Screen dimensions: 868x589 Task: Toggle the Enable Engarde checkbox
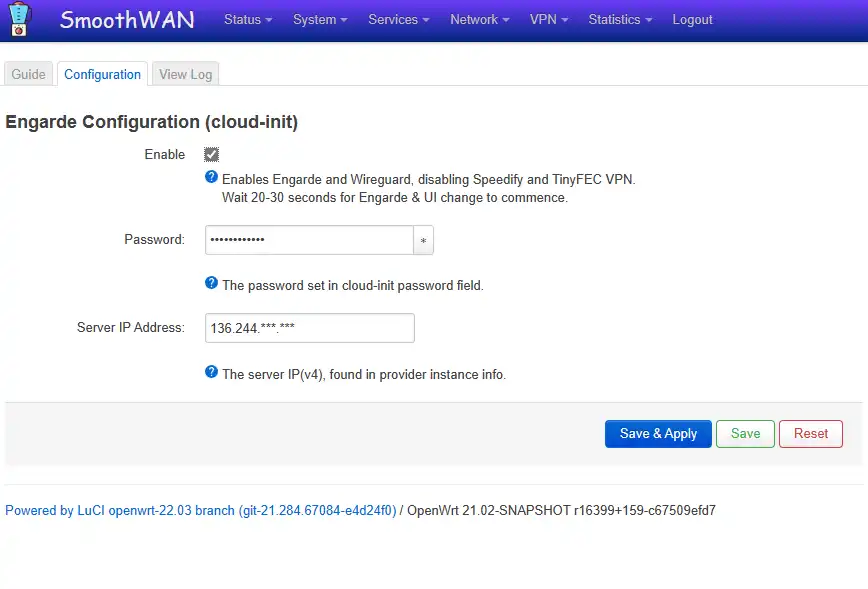(x=211, y=154)
